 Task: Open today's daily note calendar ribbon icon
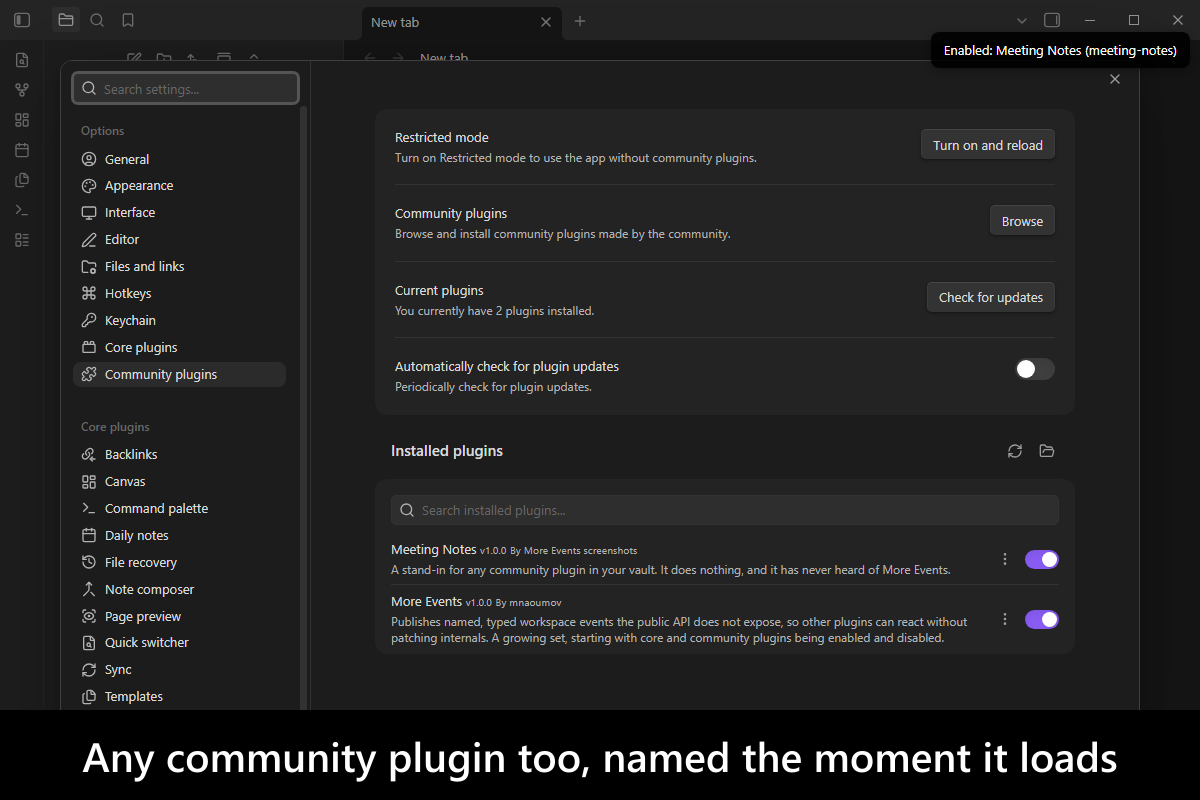click(x=22, y=150)
